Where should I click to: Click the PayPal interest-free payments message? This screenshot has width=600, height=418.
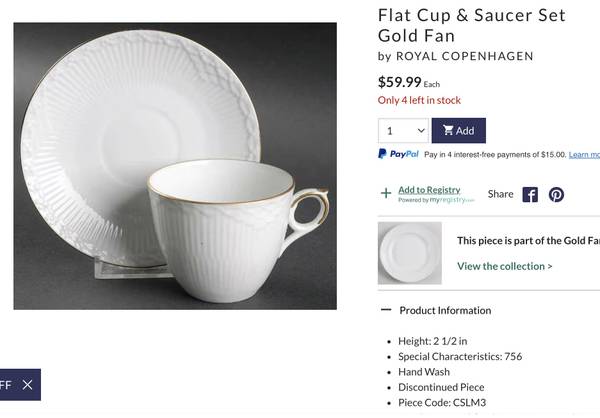click(x=494, y=155)
